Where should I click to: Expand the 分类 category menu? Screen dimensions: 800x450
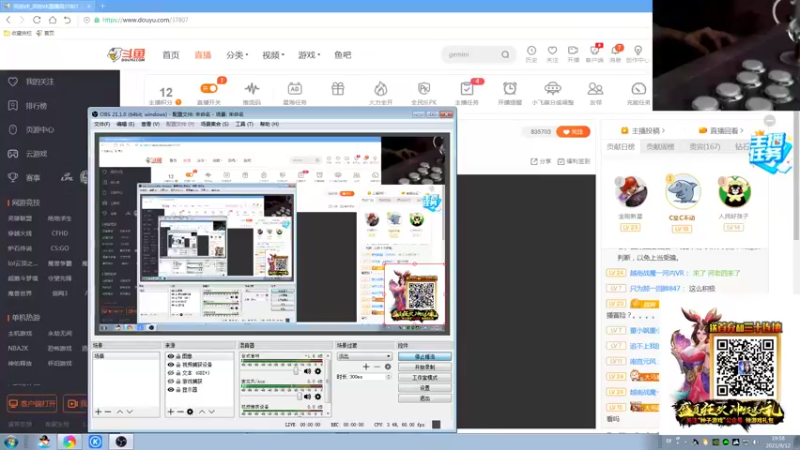tap(237, 55)
